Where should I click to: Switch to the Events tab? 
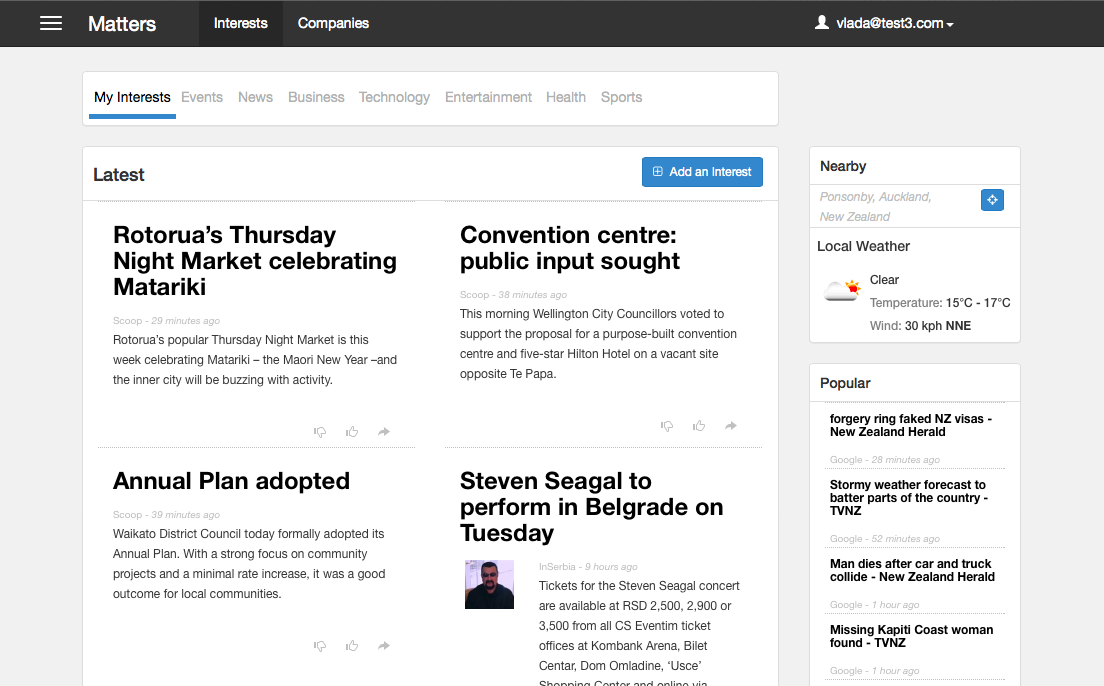coord(202,97)
